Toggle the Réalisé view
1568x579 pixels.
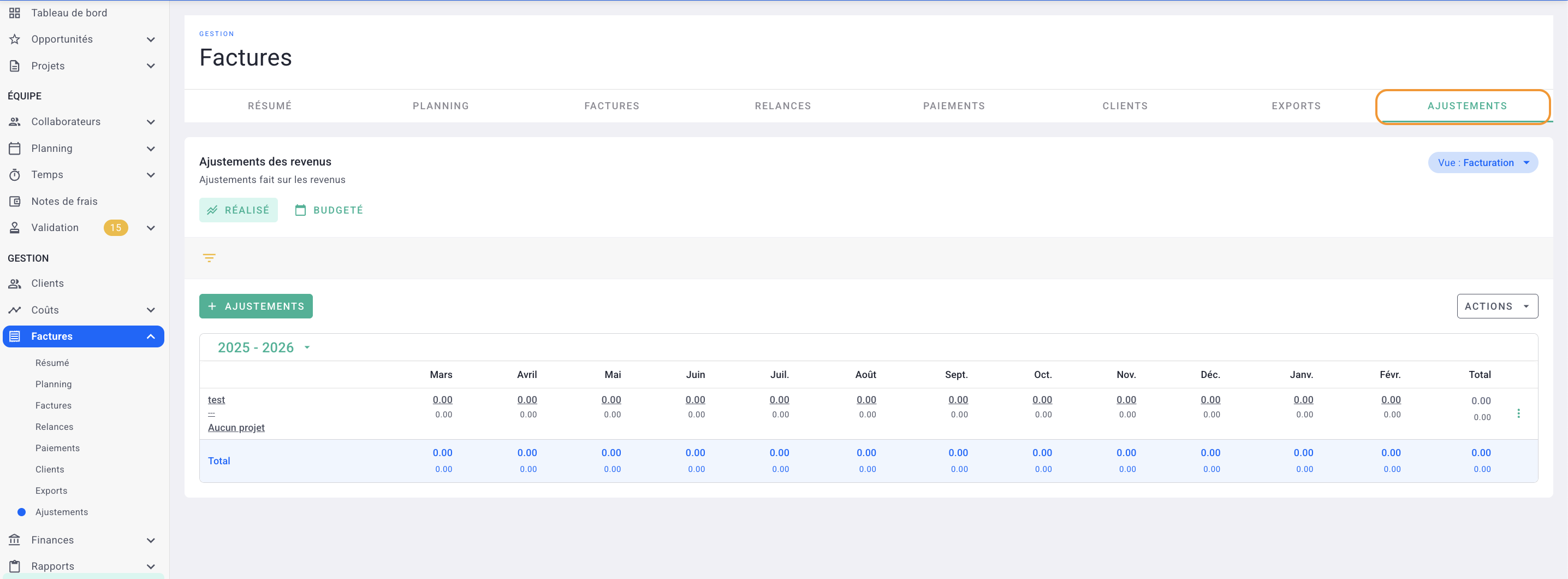(x=238, y=210)
